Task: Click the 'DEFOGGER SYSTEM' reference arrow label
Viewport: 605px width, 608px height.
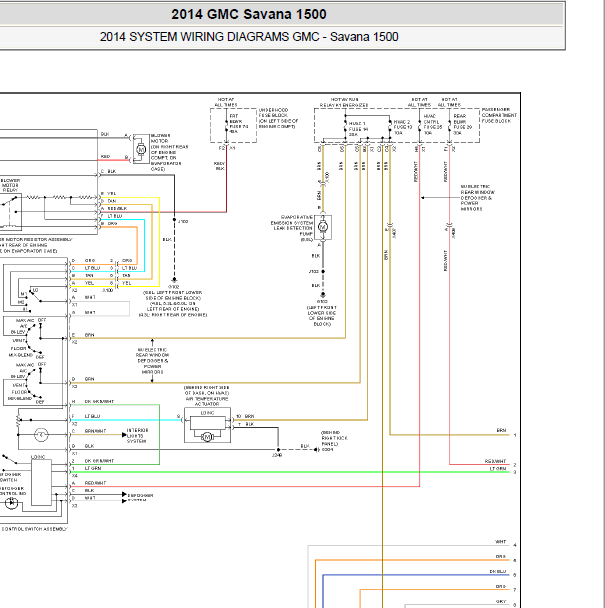Action: point(140,497)
